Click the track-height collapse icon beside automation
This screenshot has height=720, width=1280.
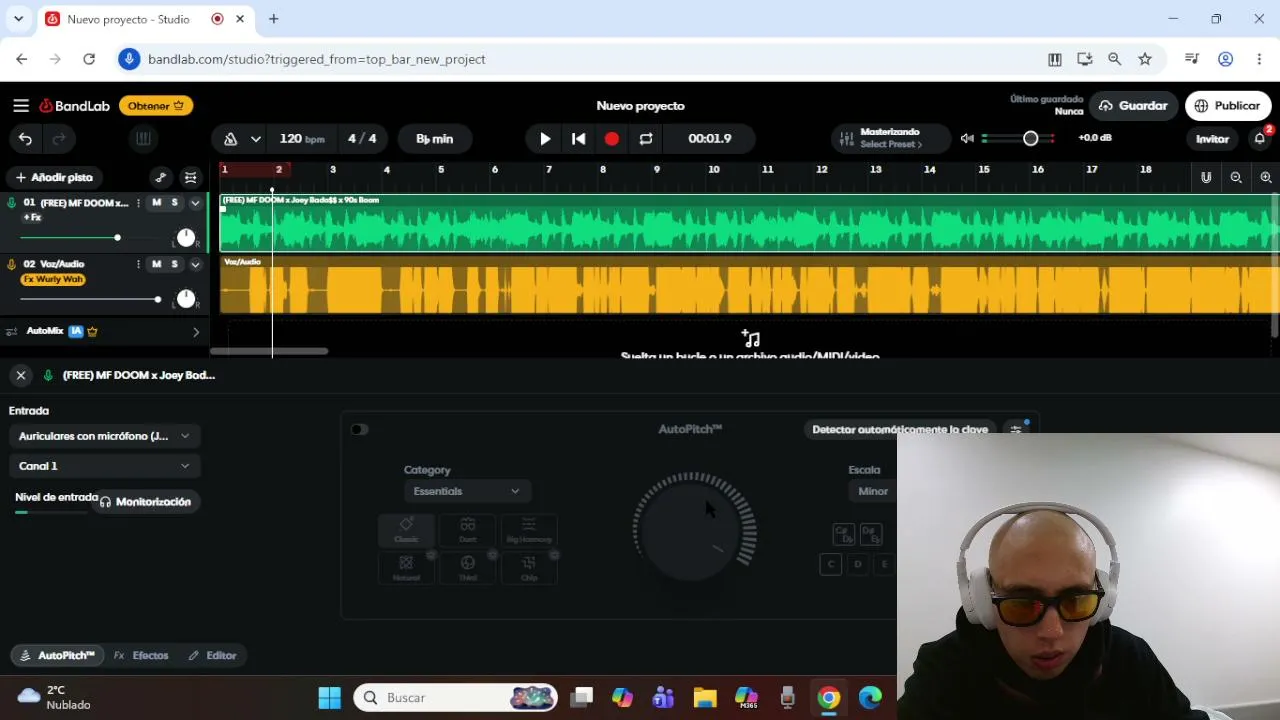coord(190,177)
